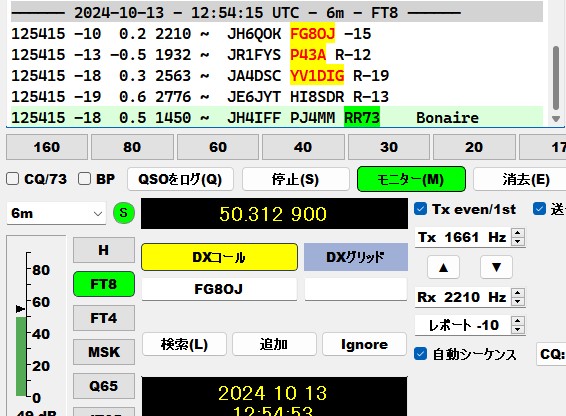Click the yellow DXコール button
Viewport: 566px width, 416px height.
[219, 257]
